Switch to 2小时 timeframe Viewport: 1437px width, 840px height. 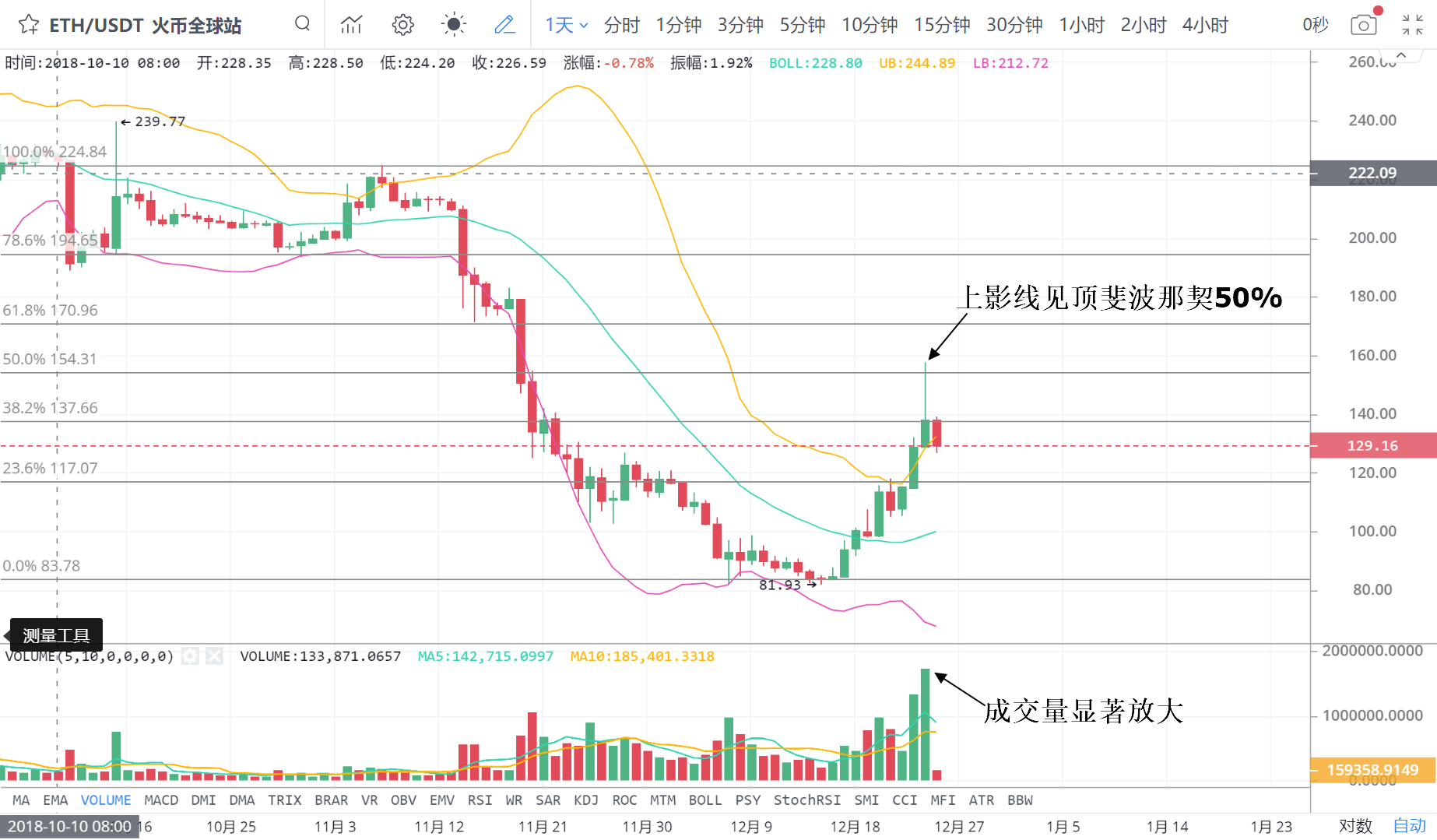(1144, 25)
